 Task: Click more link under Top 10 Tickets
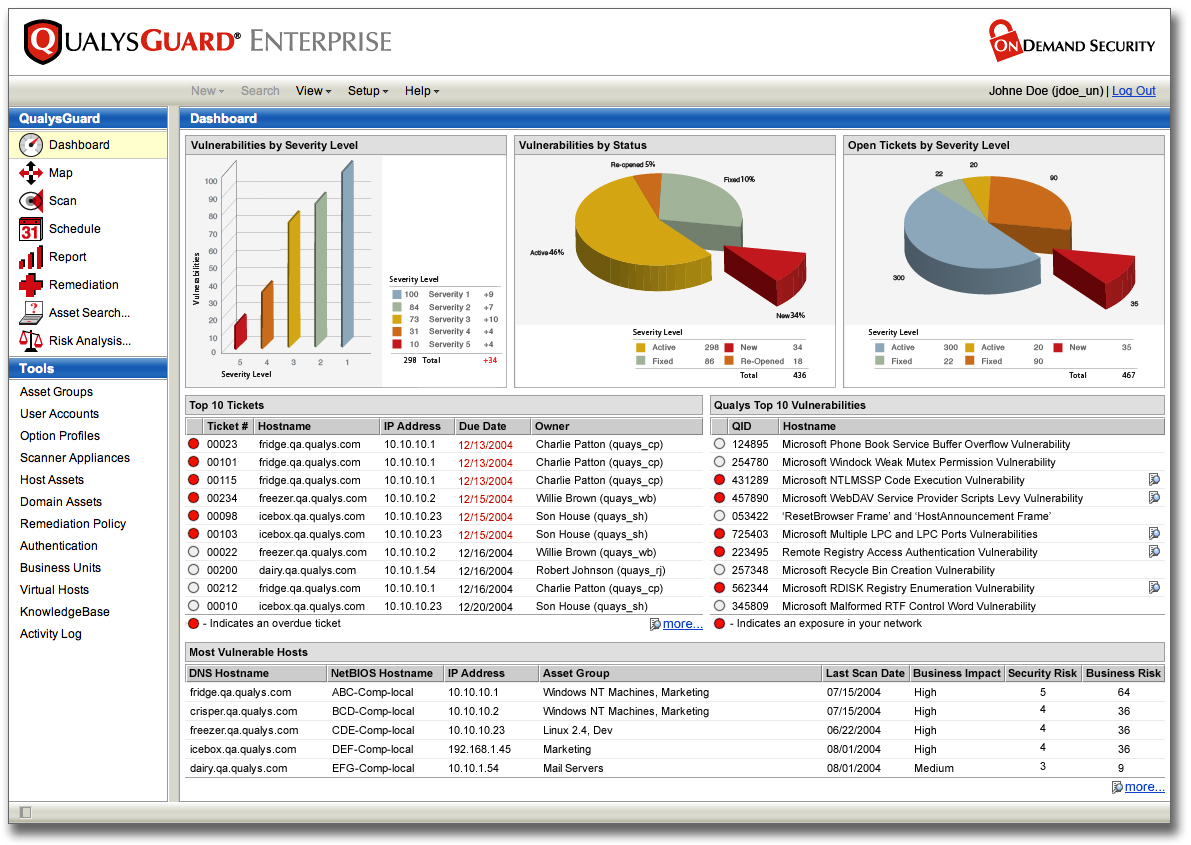coord(682,624)
